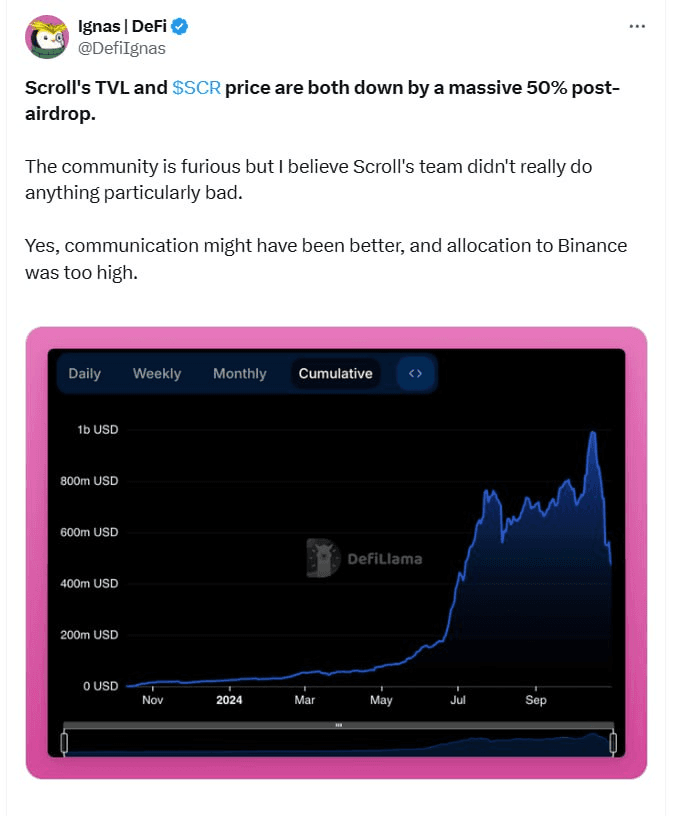Click the penguin profile avatar
Viewport: 685px width, 816px height.
pos(47,37)
